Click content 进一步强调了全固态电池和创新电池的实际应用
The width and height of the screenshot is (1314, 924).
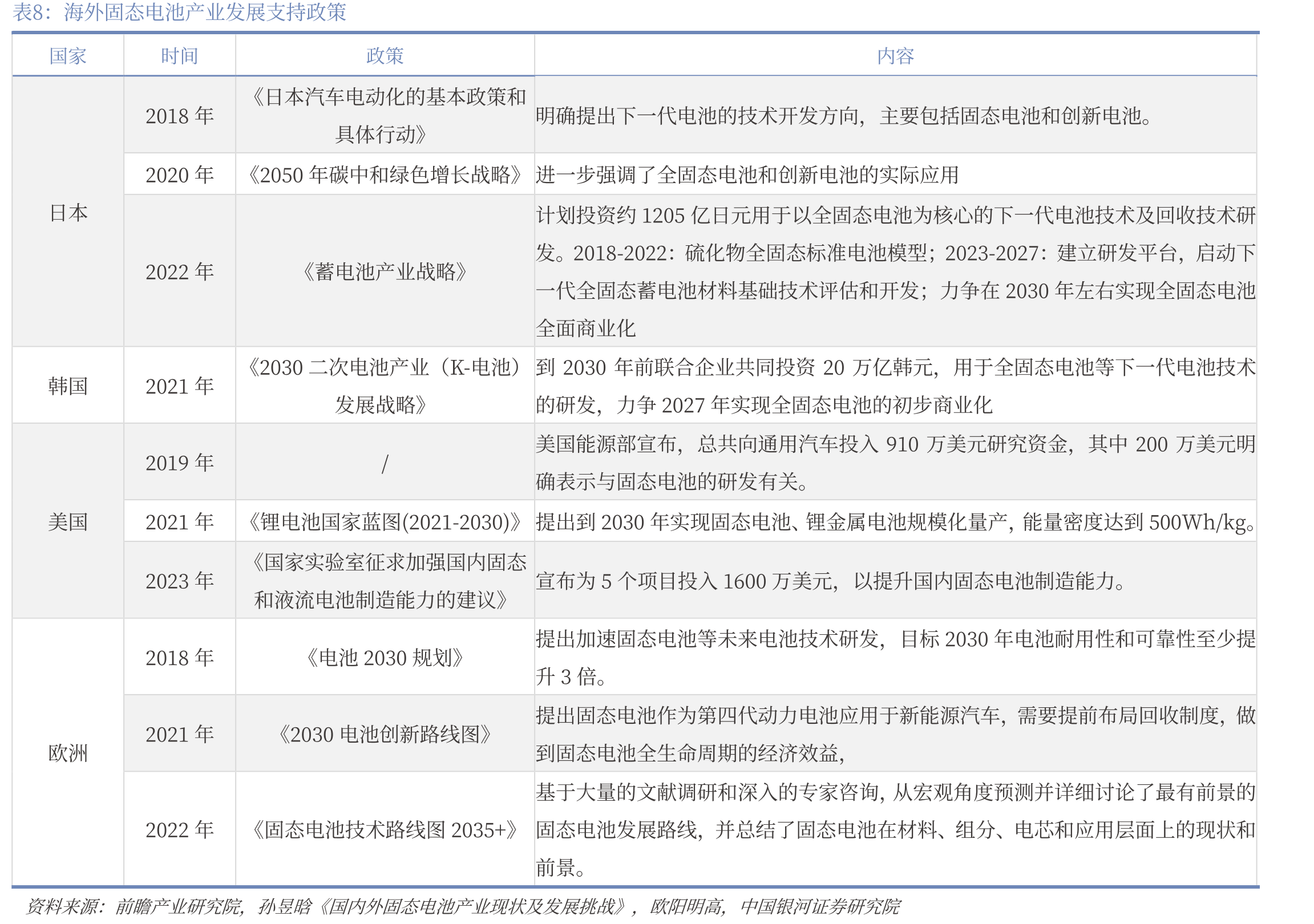(747, 175)
